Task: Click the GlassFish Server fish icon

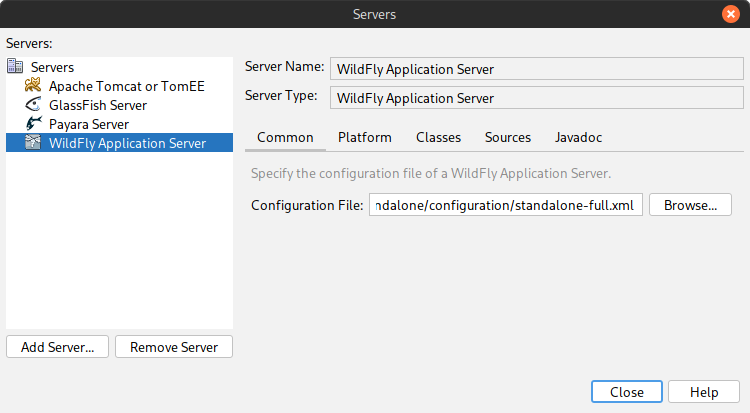Action: (x=33, y=104)
